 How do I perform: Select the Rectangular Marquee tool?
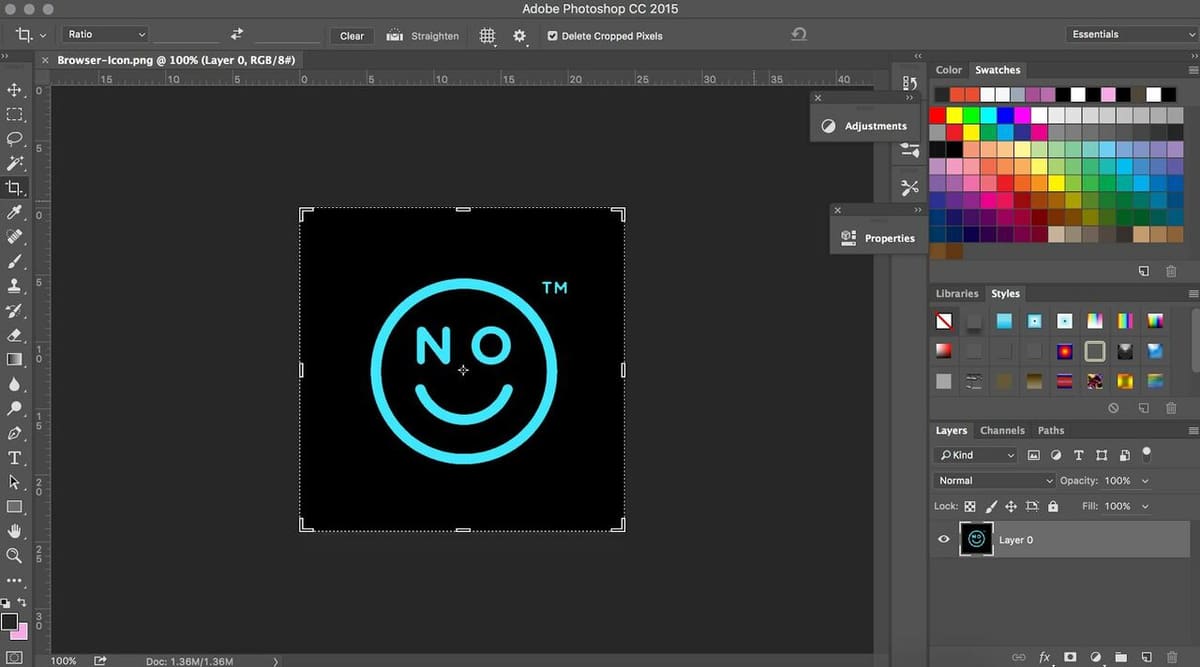14,114
